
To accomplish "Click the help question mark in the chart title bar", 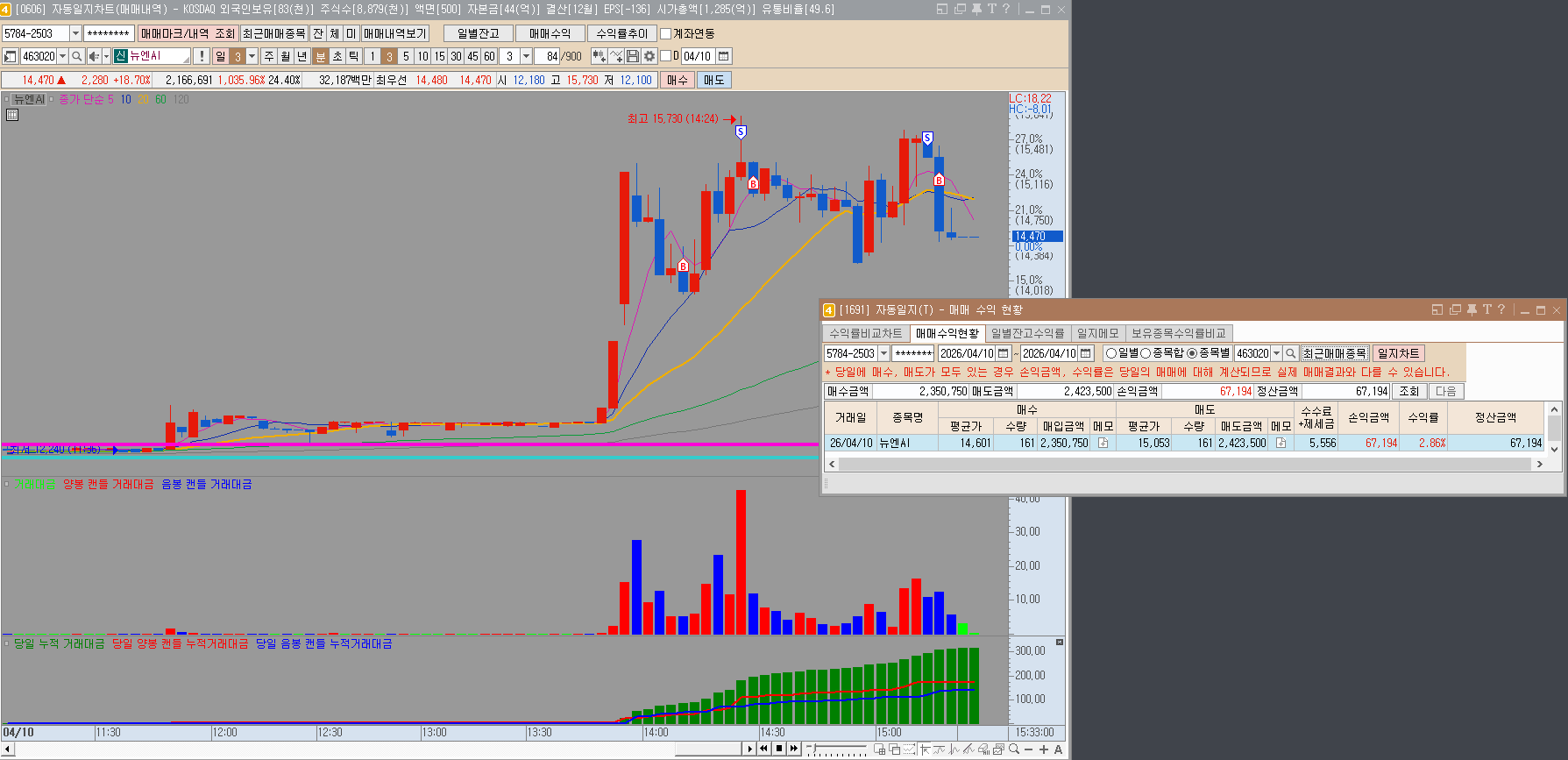I will 1006,9.
